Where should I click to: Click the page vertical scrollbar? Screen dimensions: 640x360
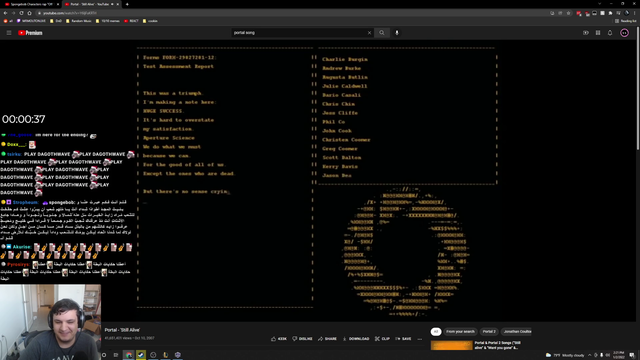pyautogui.click(x=638, y=94)
